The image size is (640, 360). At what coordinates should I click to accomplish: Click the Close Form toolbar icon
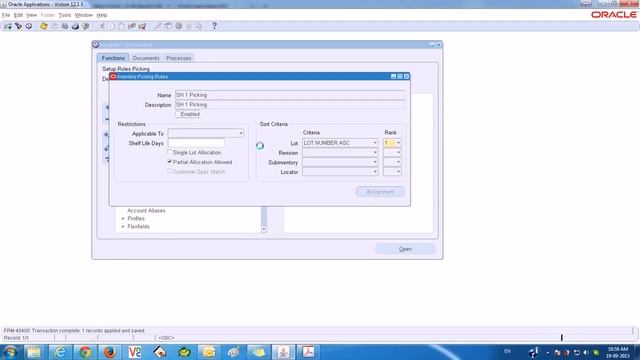86,26
